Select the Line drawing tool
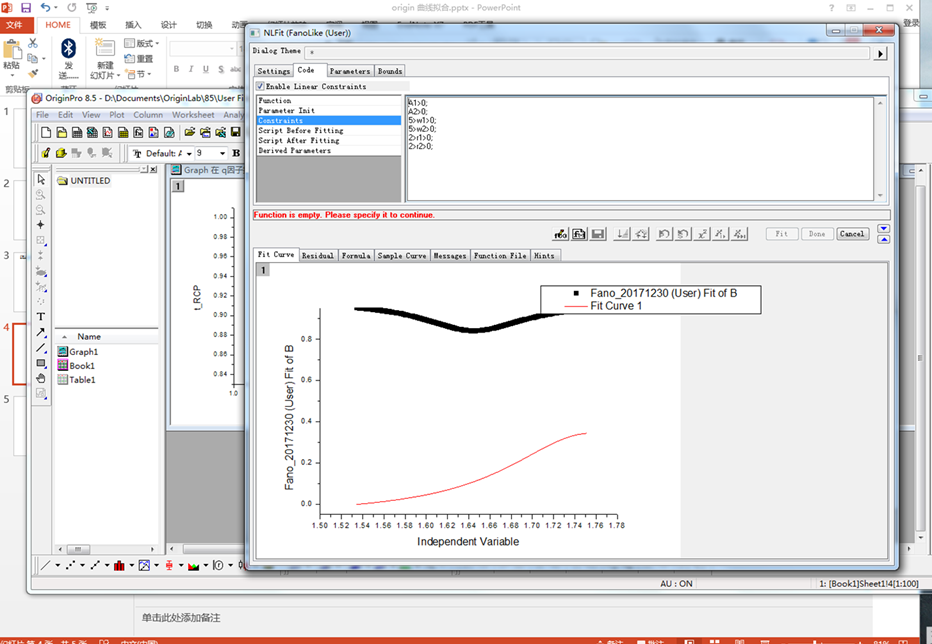Screen dimensions: 932x644 [40, 348]
